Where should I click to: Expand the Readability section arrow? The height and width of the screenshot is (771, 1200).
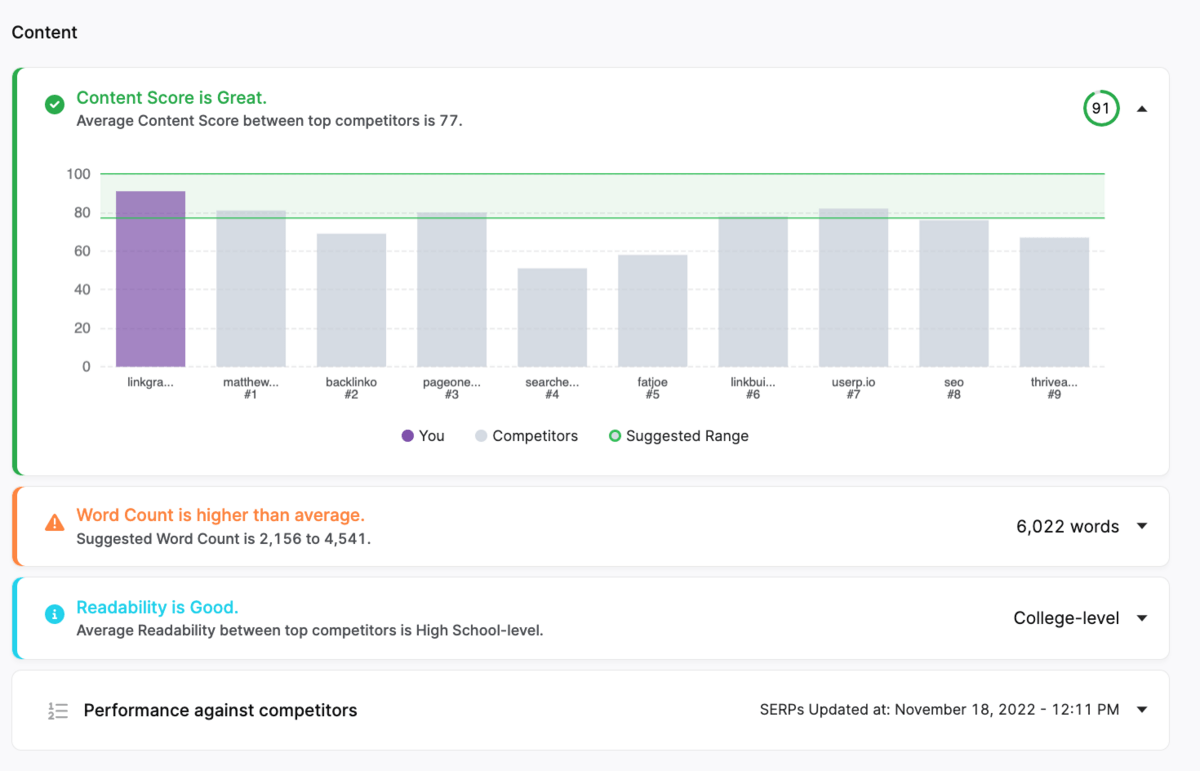[x=1142, y=618]
